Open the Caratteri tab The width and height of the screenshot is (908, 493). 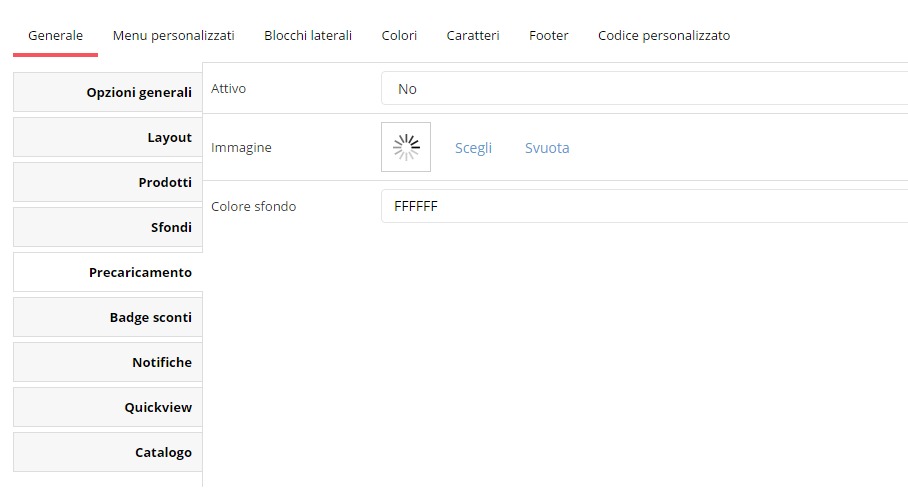(473, 35)
